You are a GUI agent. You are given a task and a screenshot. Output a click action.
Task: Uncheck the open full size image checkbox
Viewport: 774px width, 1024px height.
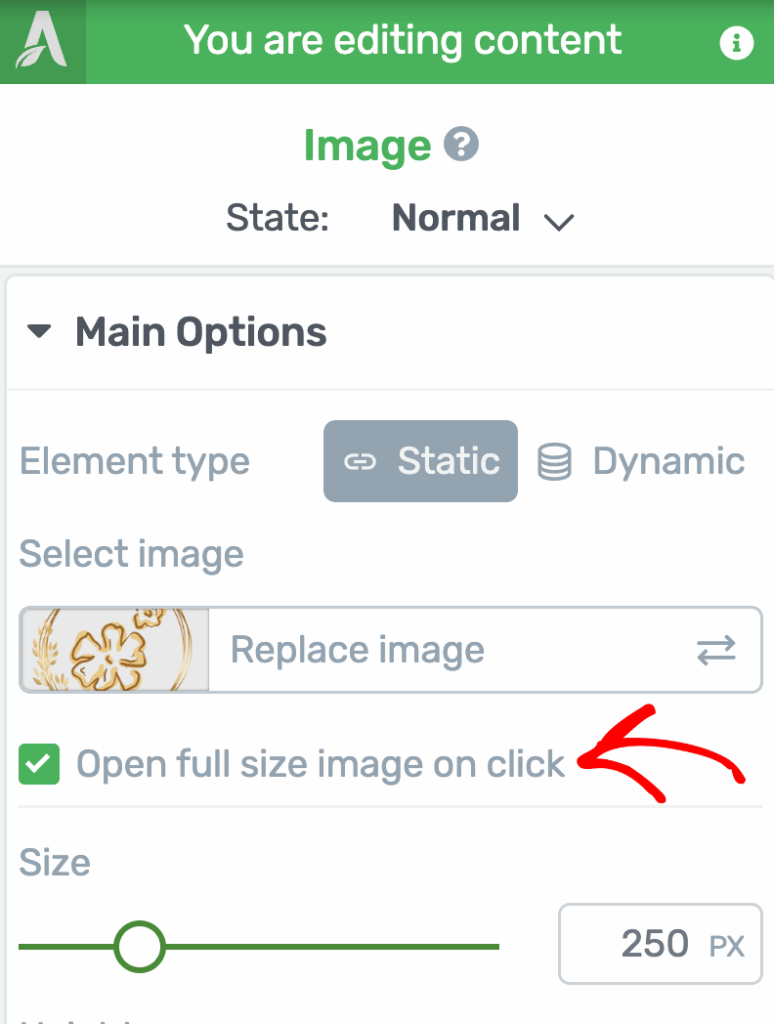tap(40, 766)
